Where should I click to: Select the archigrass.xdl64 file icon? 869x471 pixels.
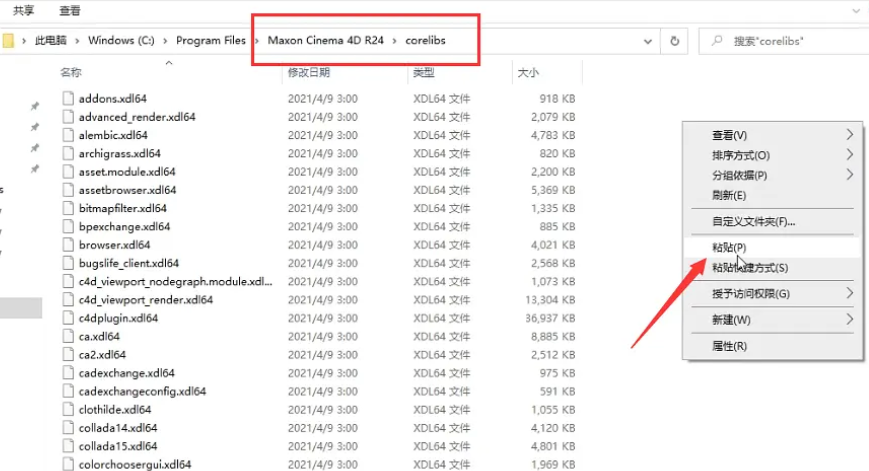pyautogui.click(x=68, y=153)
